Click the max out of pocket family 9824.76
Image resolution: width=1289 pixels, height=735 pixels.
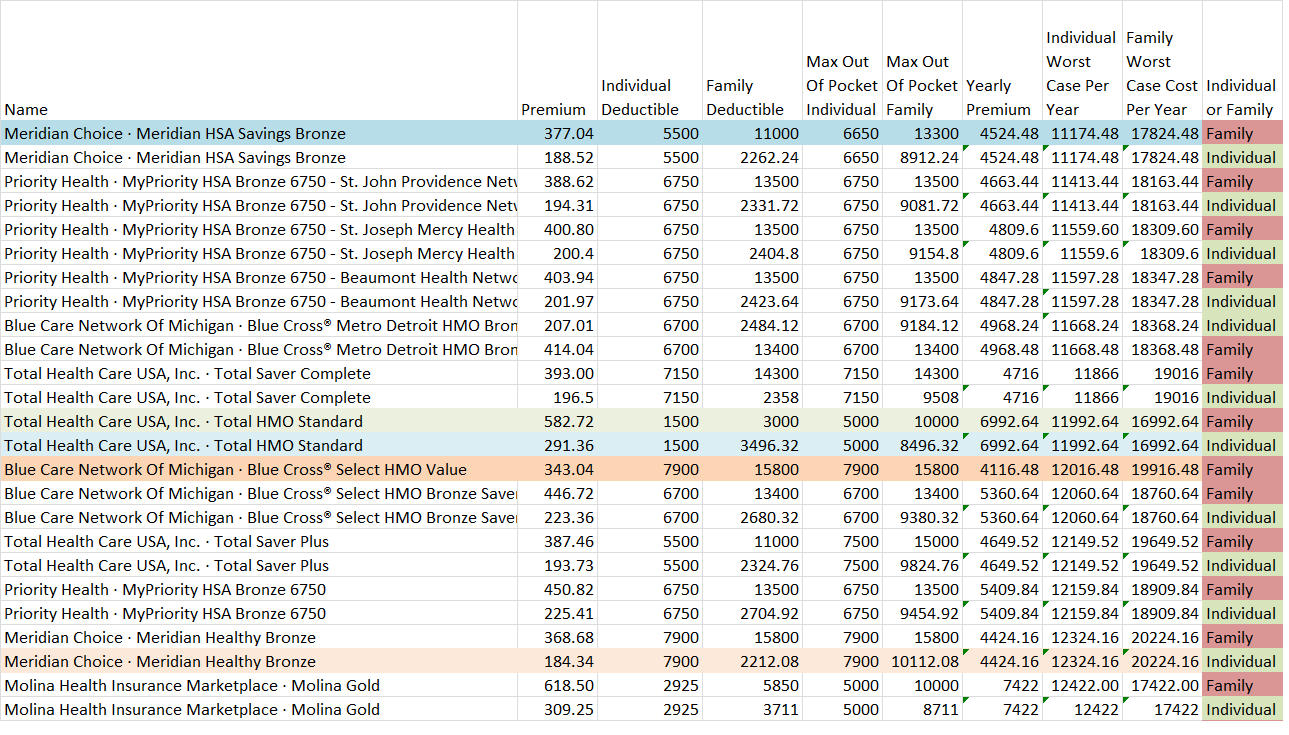click(922, 565)
